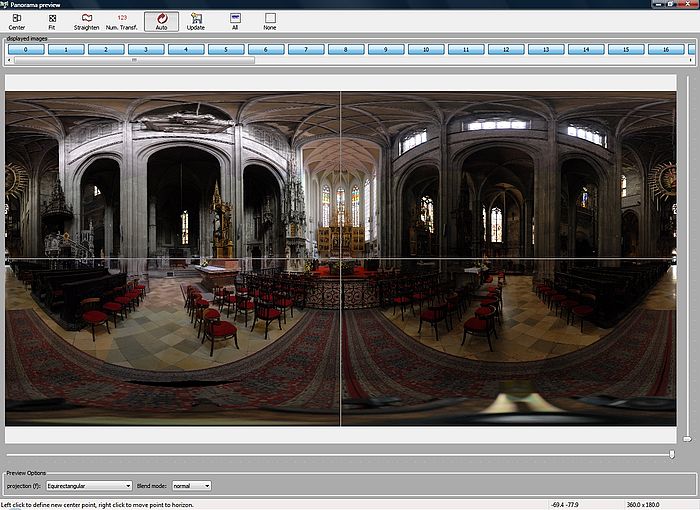This screenshot has width=700, height=510.
Task: Toggle displayed image 16 button
Action: click(666, 49)
